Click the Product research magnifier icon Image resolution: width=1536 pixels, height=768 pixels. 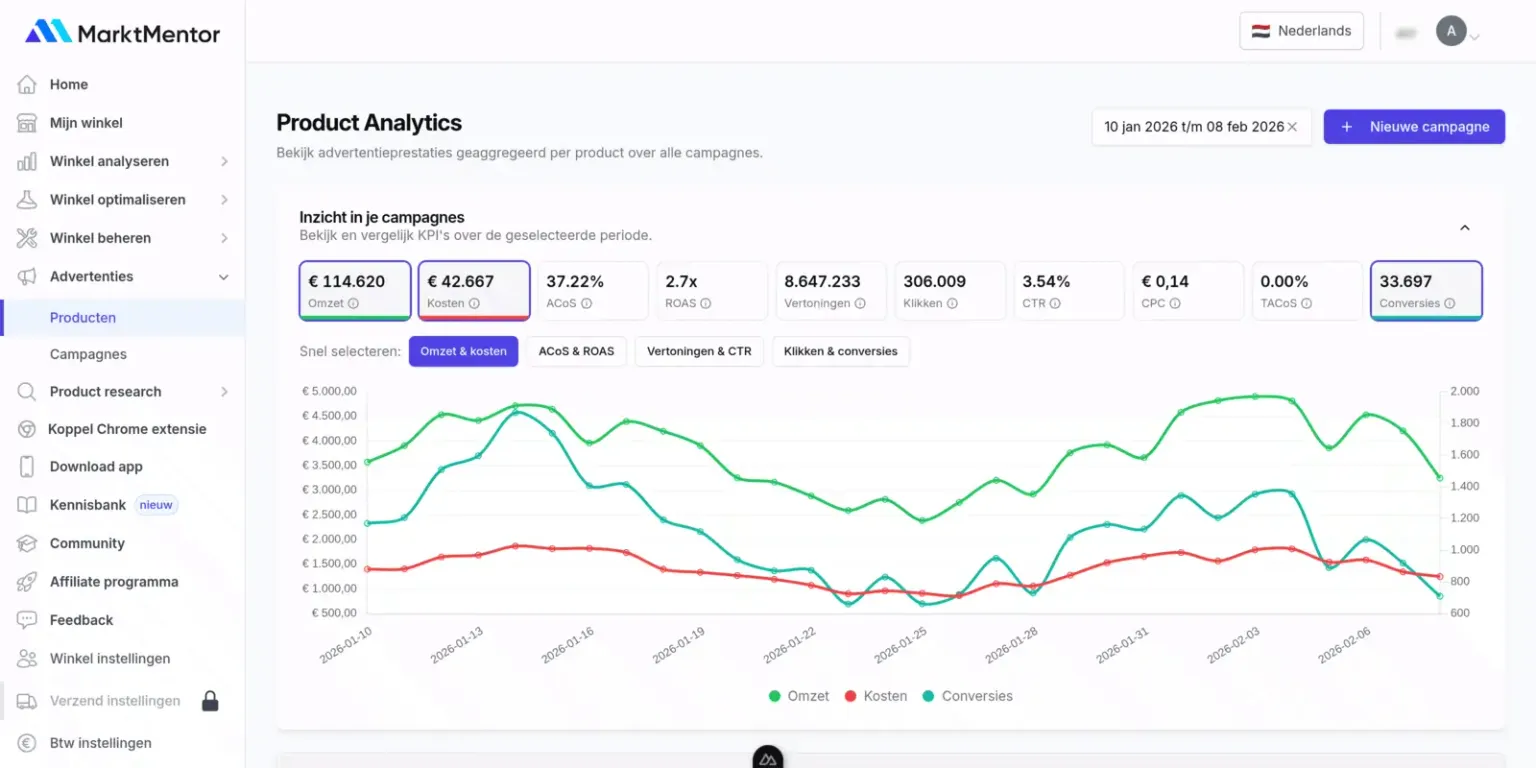[x=27, y=392]
